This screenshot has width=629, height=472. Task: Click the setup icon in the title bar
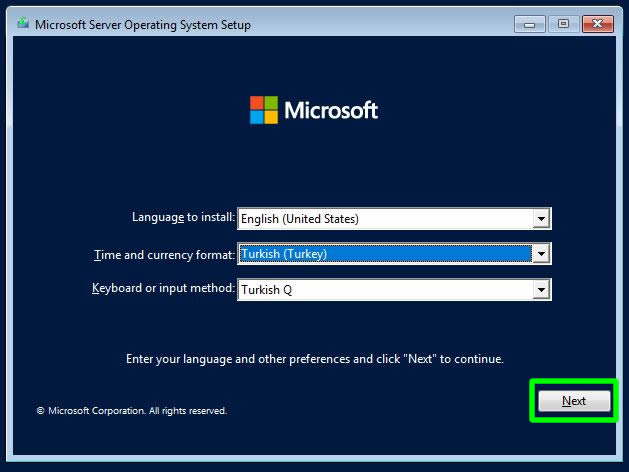[x=21, y=24]
